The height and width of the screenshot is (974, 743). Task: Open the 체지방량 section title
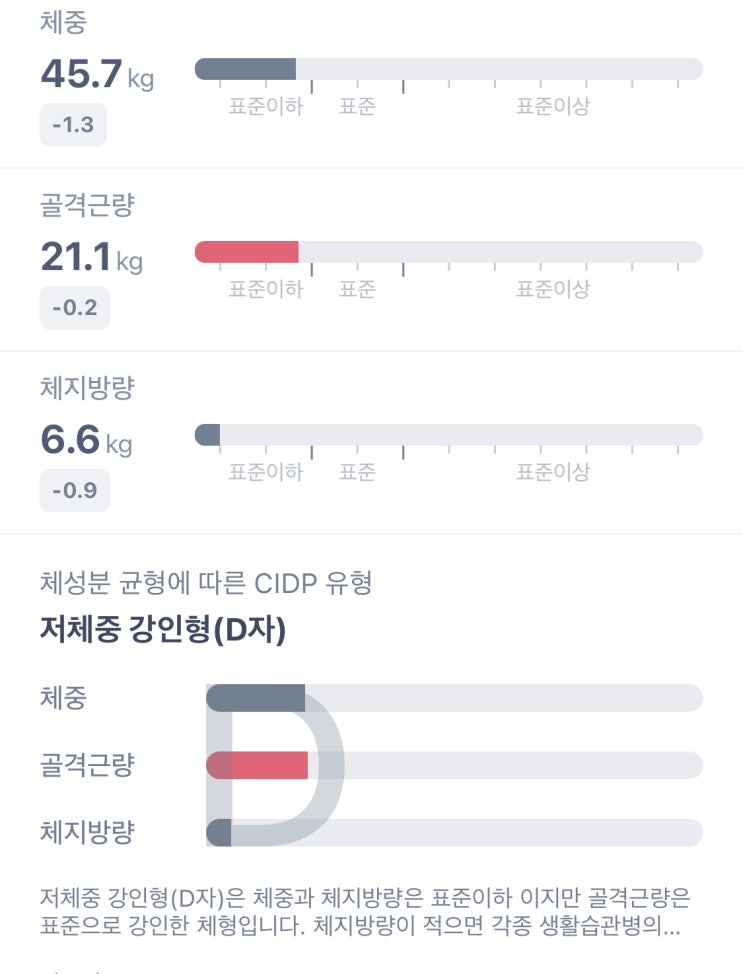tap(87, 388)
